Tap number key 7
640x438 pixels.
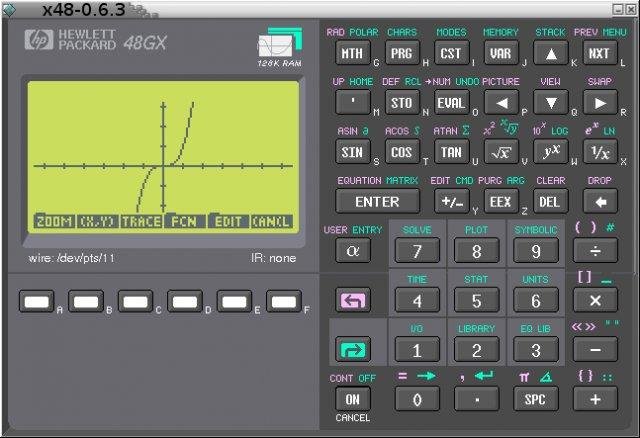[417, 251]
